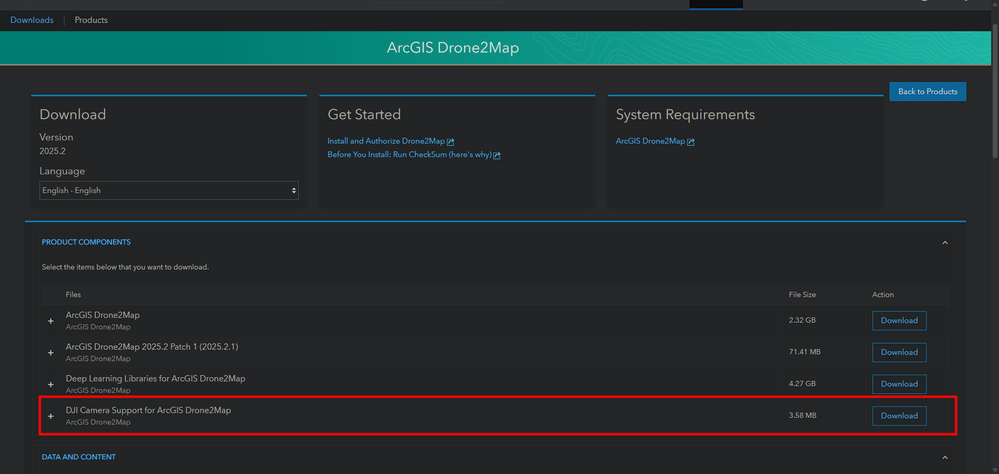Image resolution: width=999 pixels, height=474 pixels.
Task: Click external-link icon beside Run CheckSum link
Action: (x=497, y=156)
